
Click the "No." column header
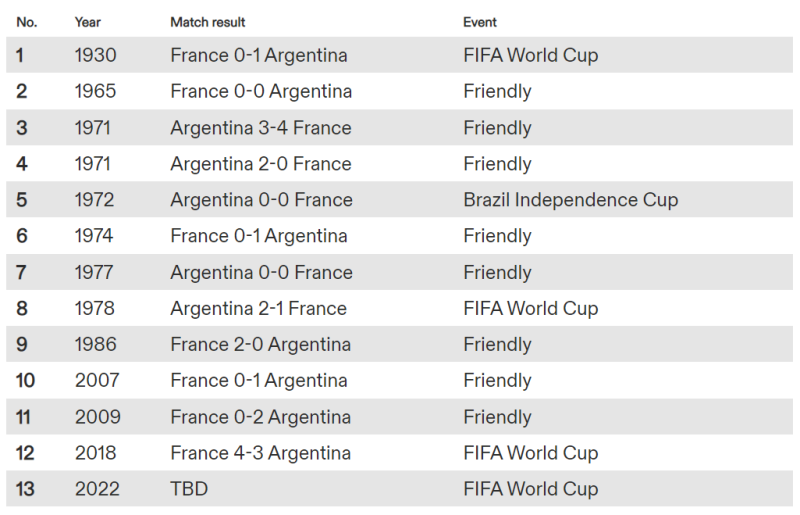[27, 22]
